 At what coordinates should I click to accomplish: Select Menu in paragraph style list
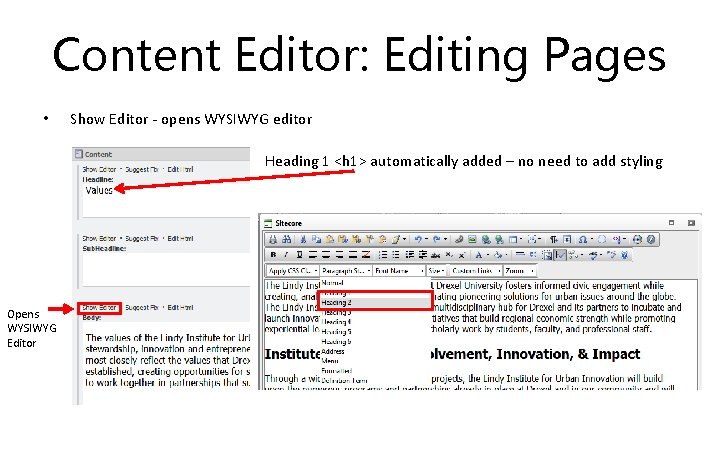coord(330,361)
